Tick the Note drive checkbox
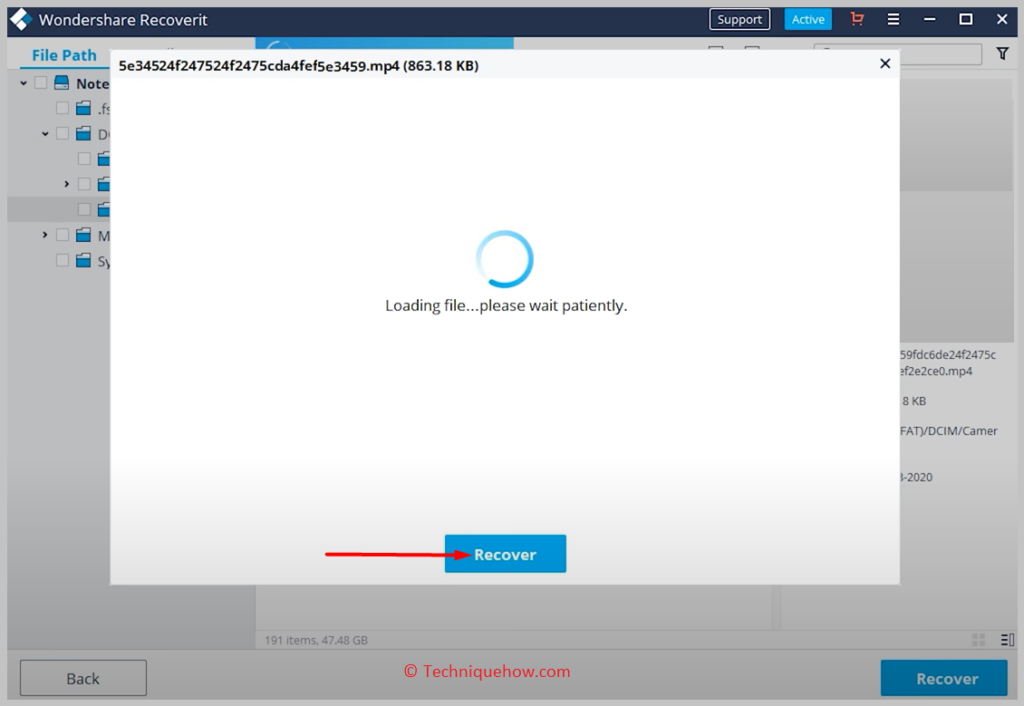Viewport: 1024px width, 706px height. [40, 82]
